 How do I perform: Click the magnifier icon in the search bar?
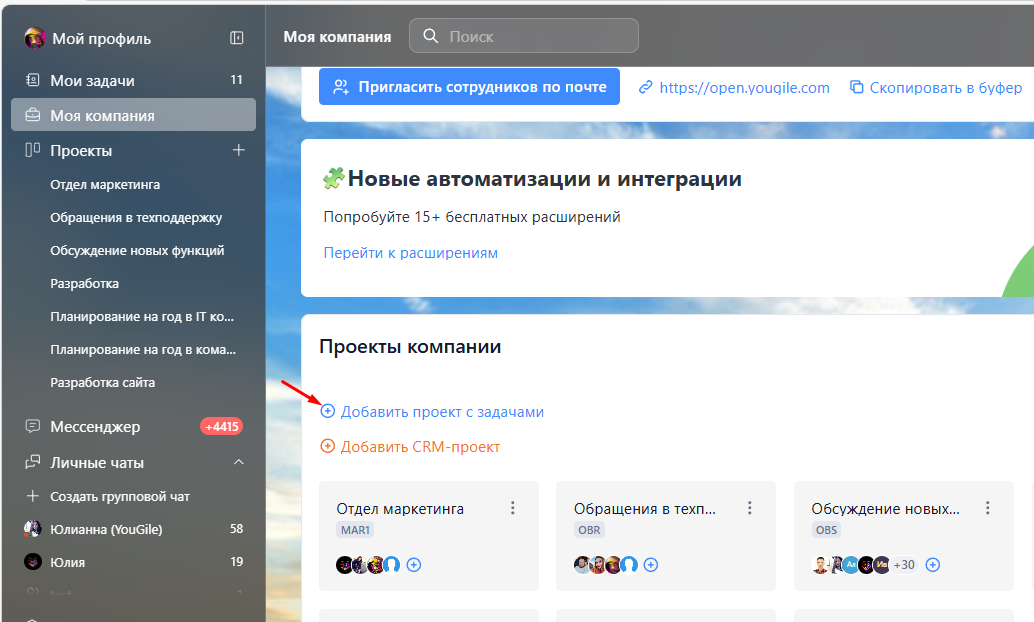430,36
